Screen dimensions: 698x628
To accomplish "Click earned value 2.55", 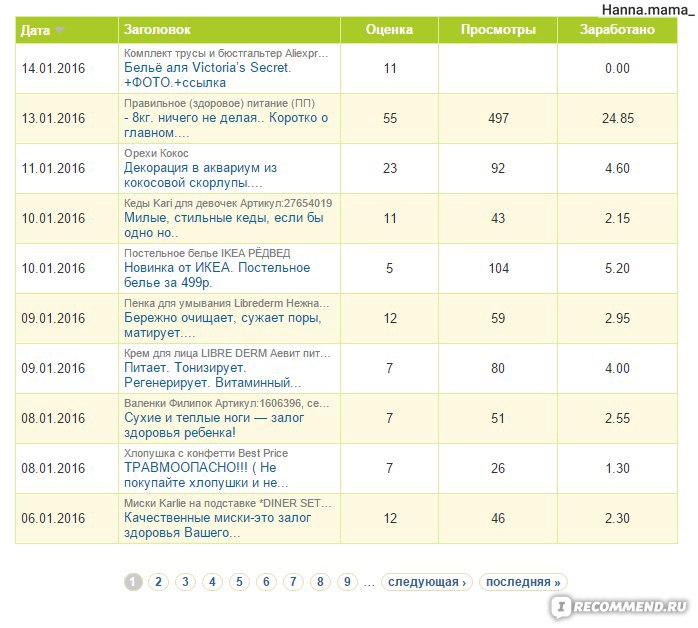I will 617,418.
